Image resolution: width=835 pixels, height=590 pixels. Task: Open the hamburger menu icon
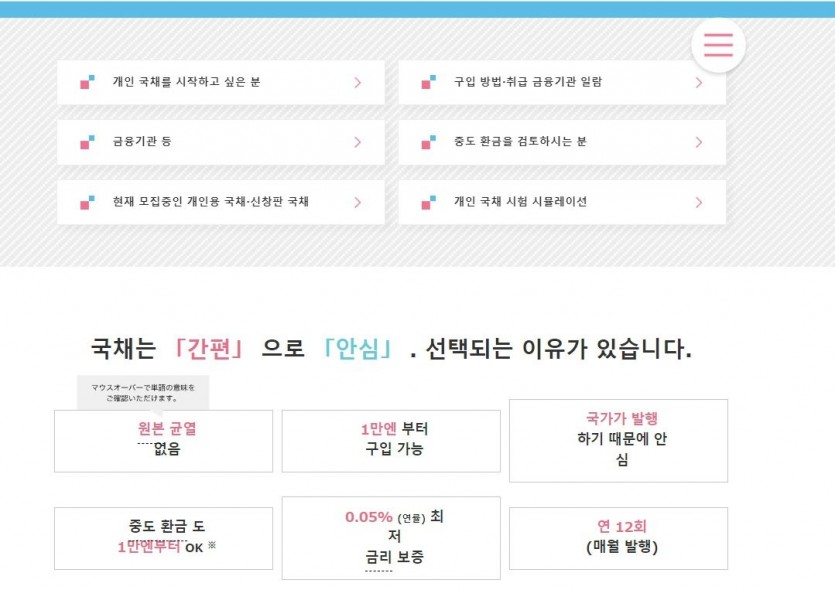[x=718, y=45]
